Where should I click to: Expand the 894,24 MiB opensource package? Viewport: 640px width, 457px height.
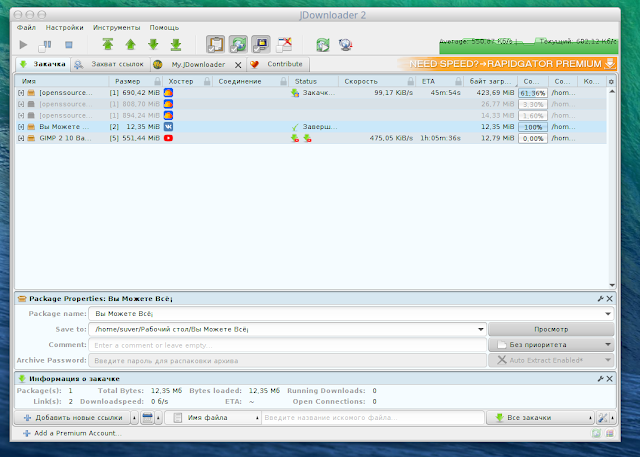point(21,116)
